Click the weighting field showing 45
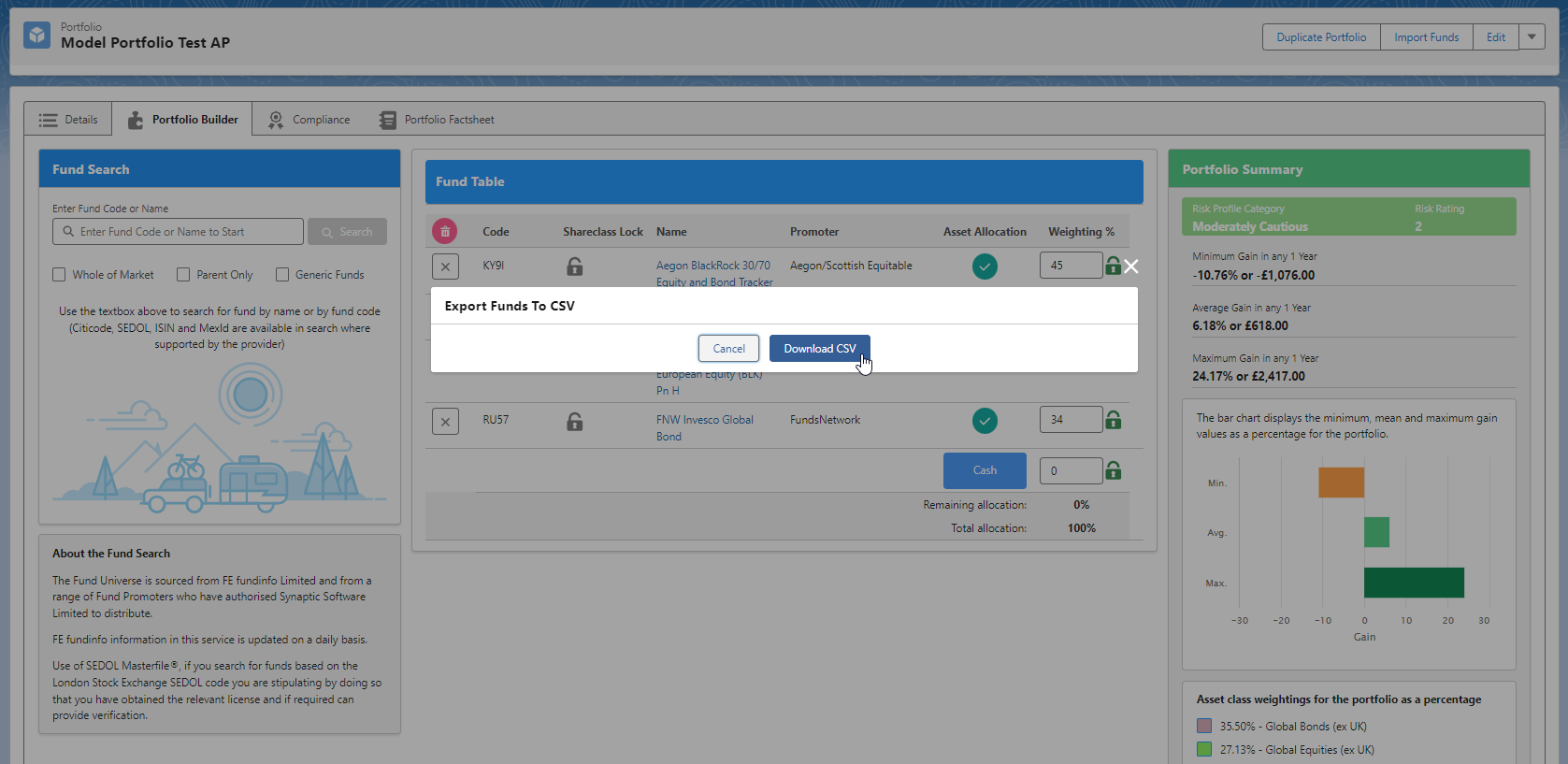Image resolution: width=1568 pixels, height=764 pixels. pos(1071,266)
